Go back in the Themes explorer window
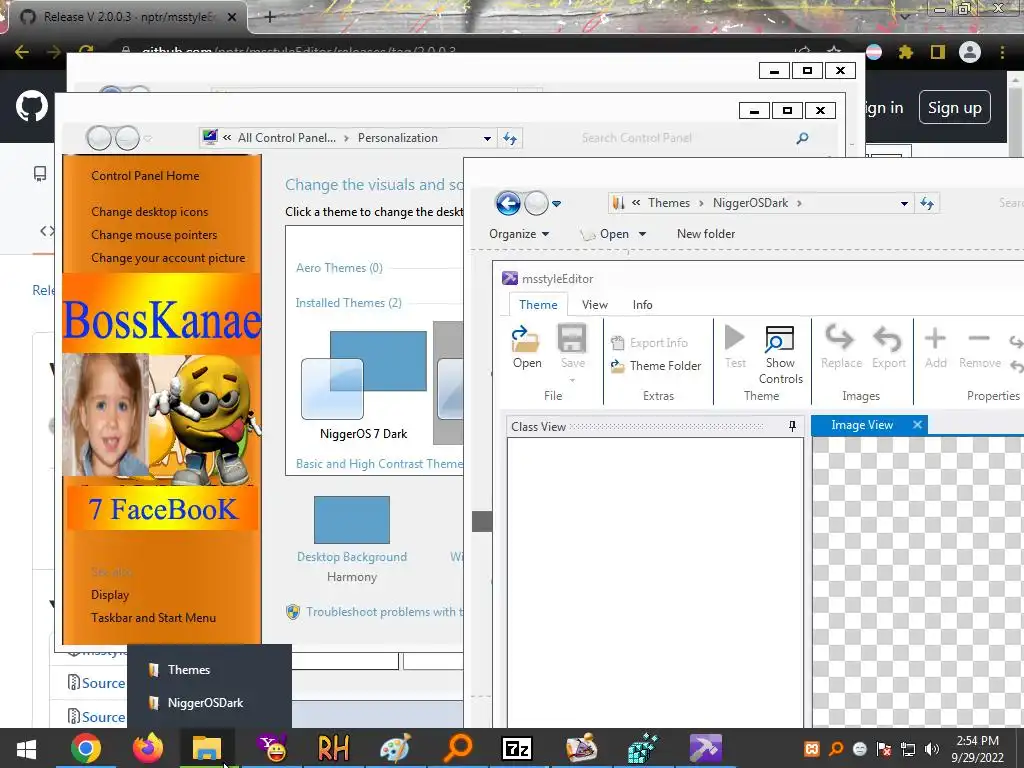 (508, 203)
